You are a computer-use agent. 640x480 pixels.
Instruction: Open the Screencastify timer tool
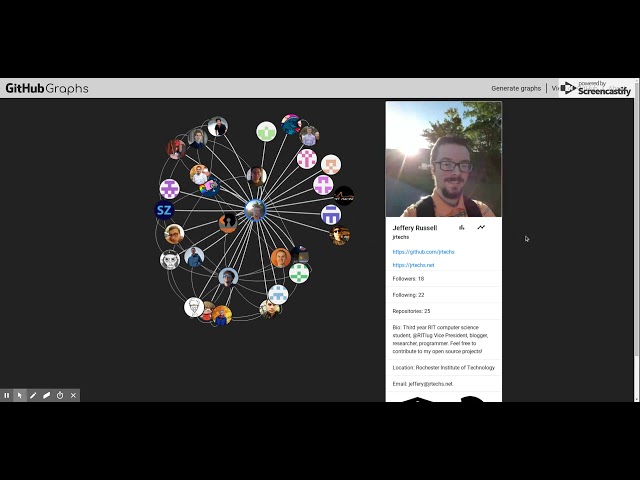click(x=60, y=395)
